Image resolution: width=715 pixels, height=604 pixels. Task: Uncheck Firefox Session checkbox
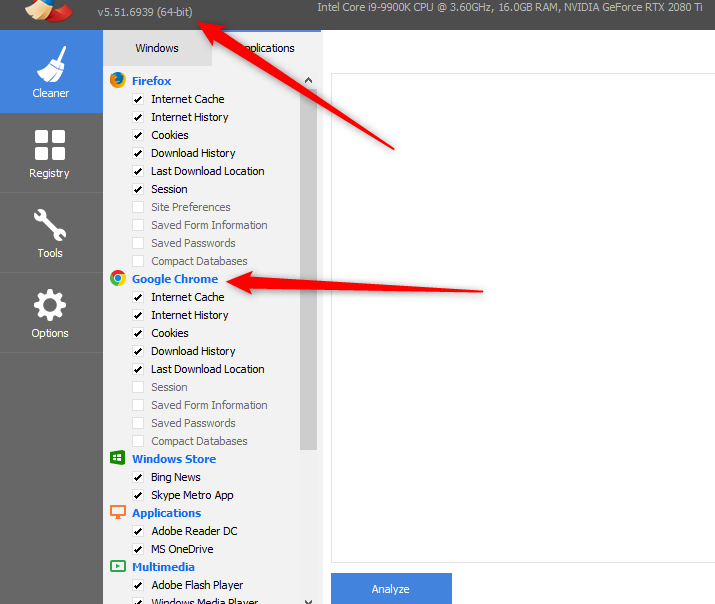(x=138, y=189)
